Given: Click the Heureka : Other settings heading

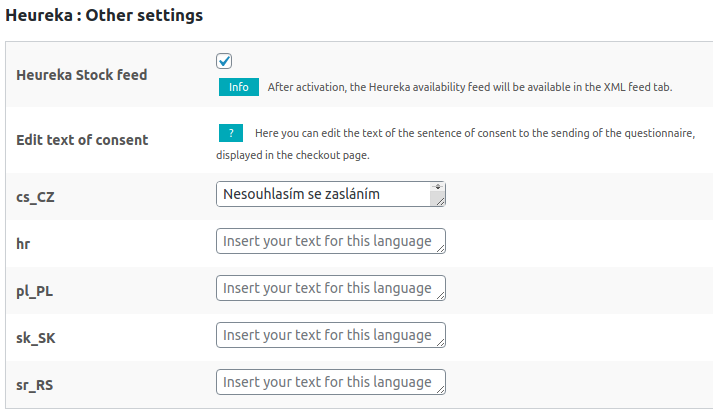Looking at the screenshot, I should (x=104, y=15).
